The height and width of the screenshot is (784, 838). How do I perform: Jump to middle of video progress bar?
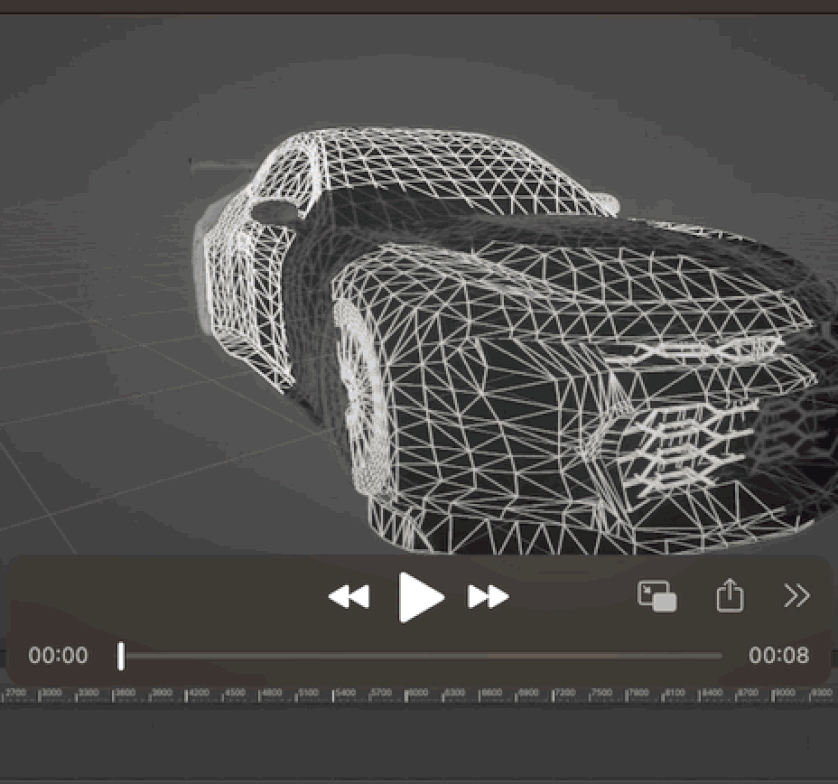click(420, 656)
